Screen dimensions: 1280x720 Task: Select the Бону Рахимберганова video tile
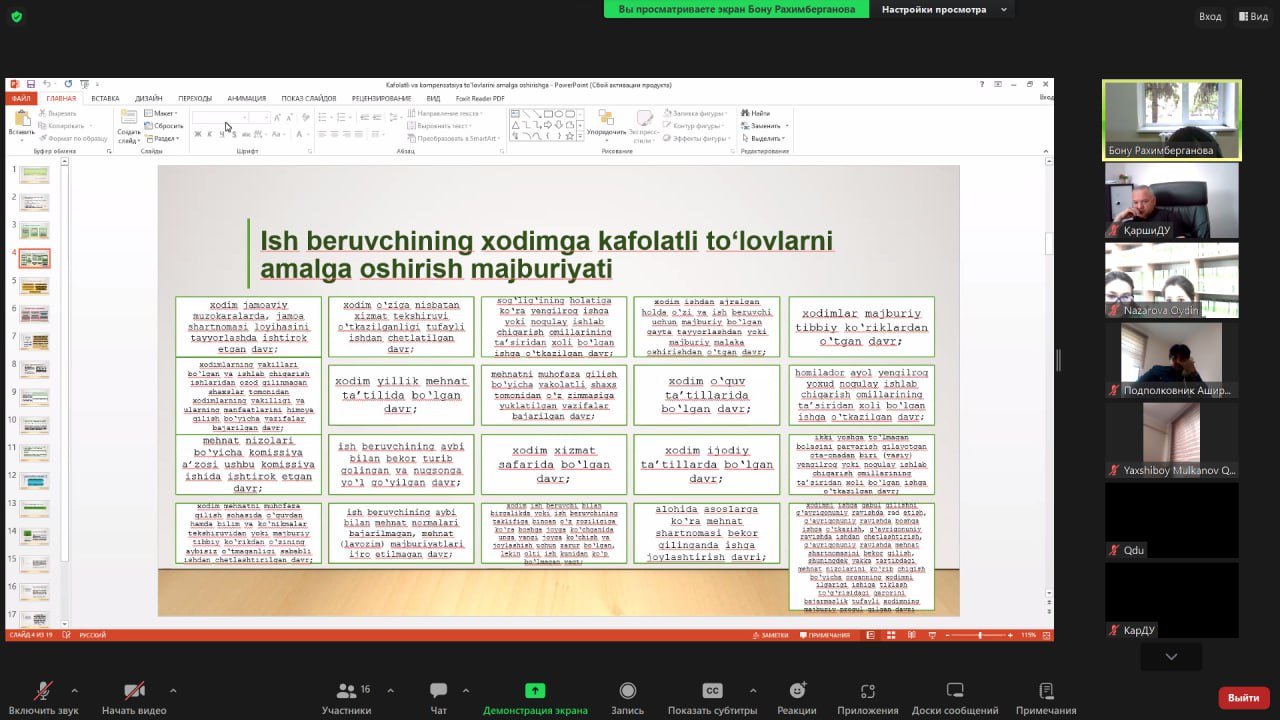click(1171, 120)
